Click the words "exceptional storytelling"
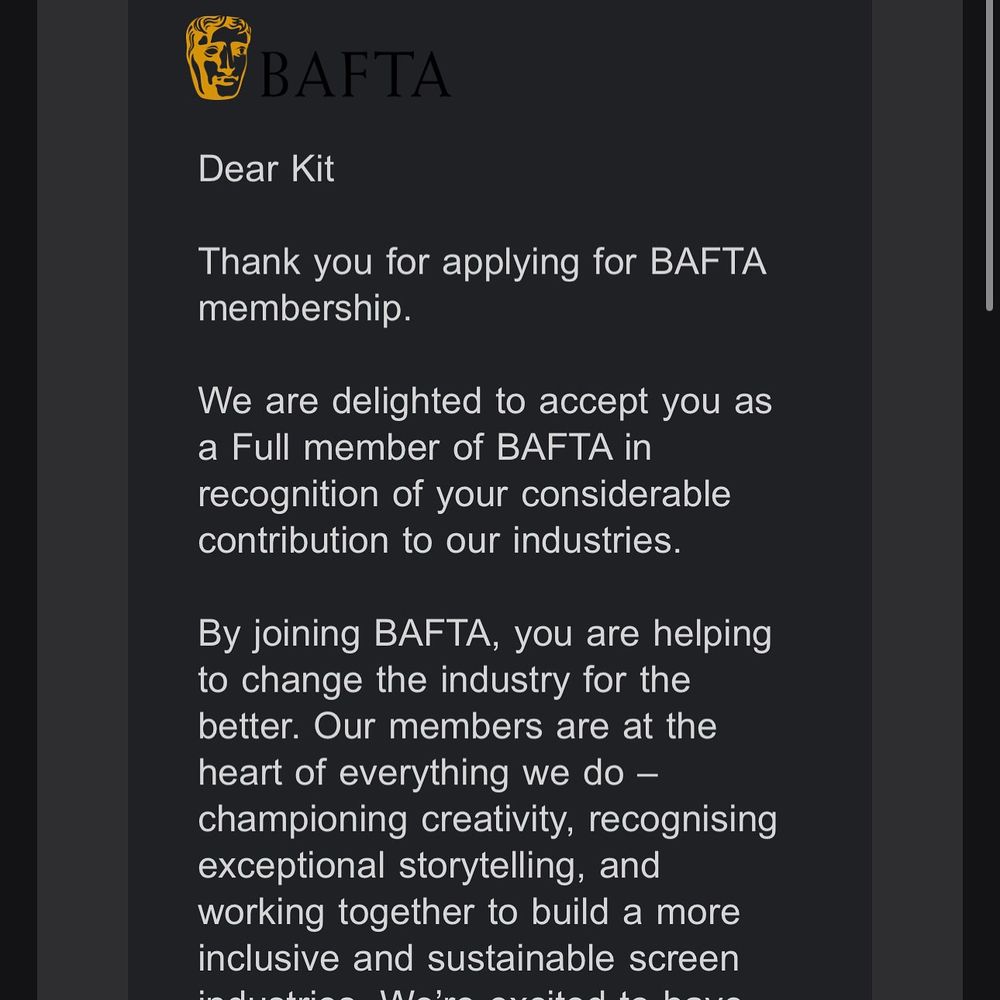Screen dimensions: 1000x1000 click(390, 865)
